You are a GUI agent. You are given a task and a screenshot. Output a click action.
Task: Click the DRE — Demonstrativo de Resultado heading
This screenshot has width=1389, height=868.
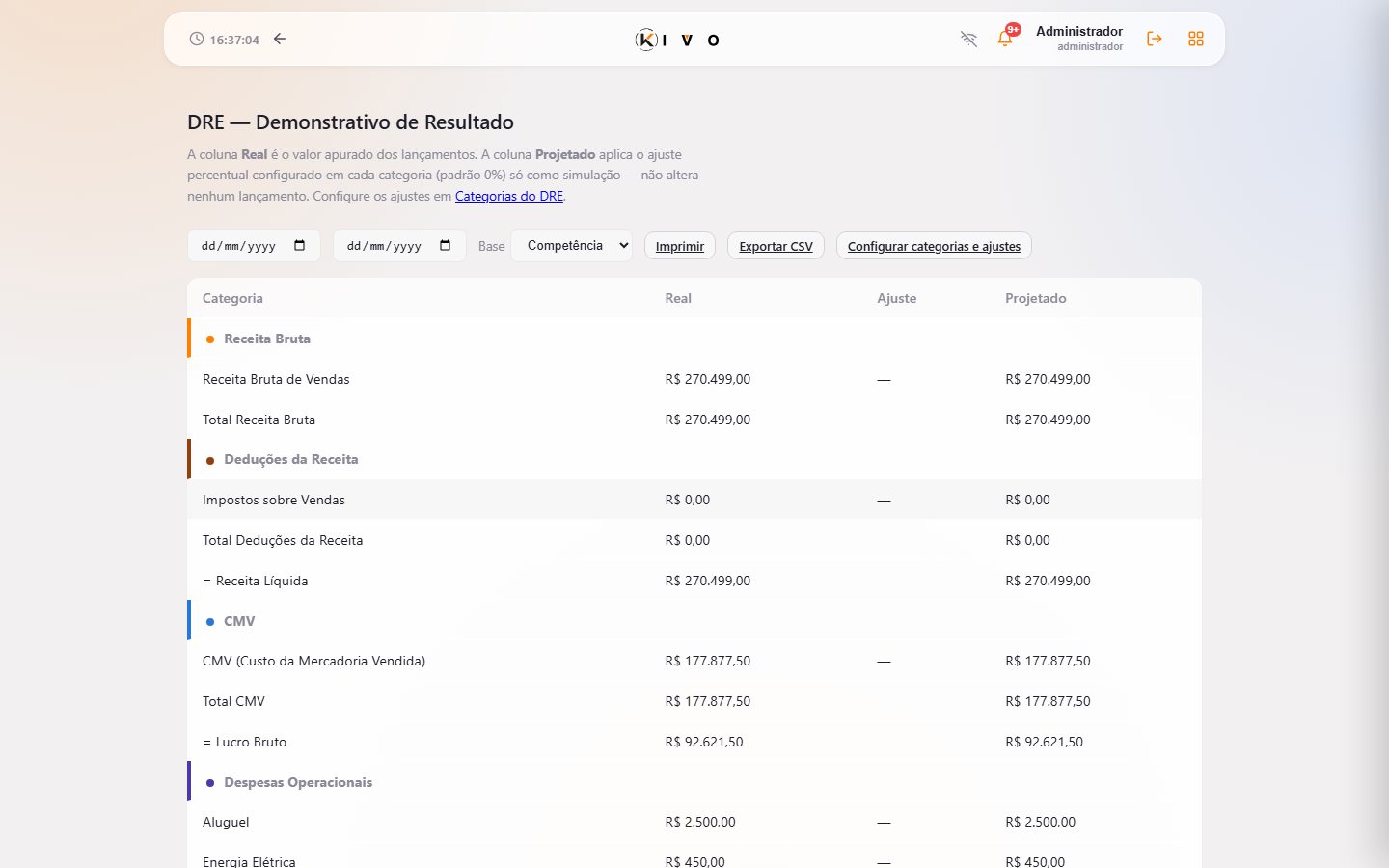350,122
